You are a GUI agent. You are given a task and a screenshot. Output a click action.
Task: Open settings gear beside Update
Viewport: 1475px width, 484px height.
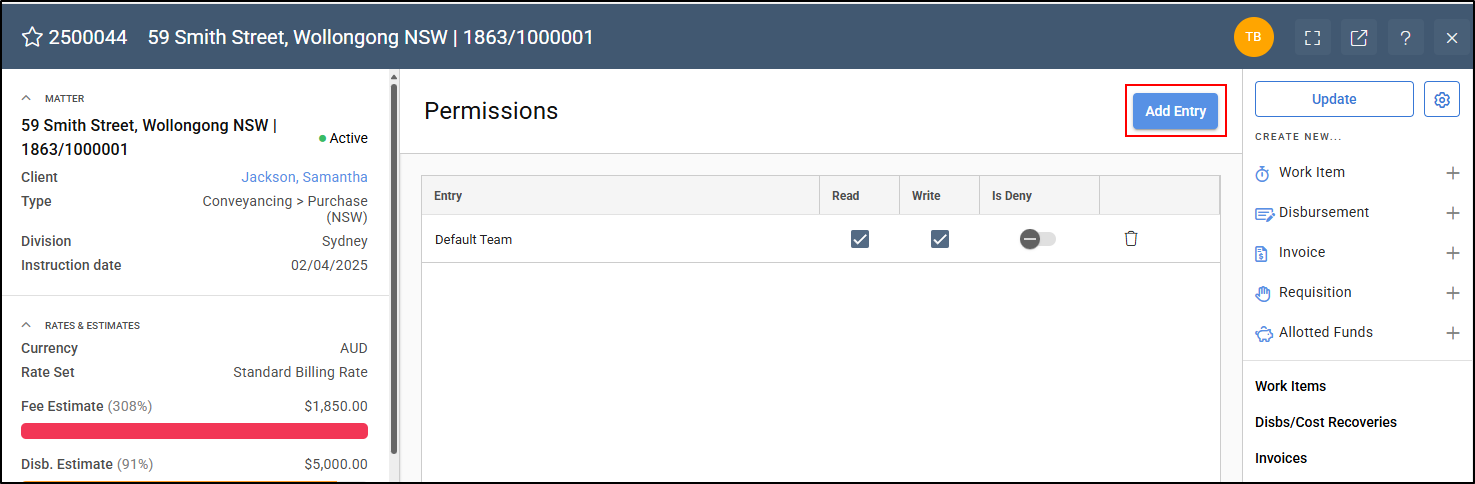click(1441, 100)
